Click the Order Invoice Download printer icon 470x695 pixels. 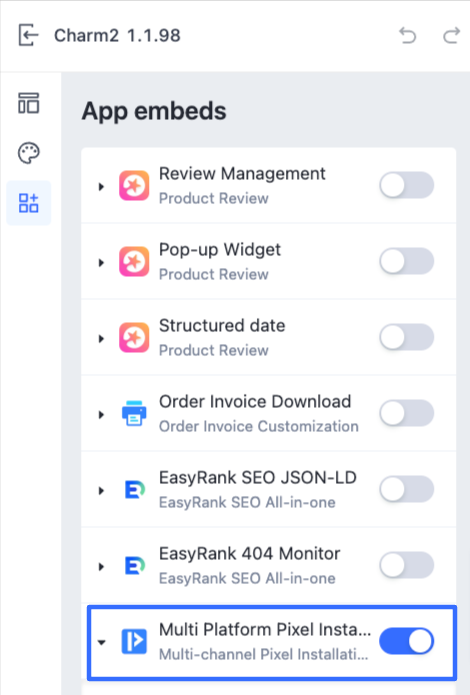(x=134, y=413)
